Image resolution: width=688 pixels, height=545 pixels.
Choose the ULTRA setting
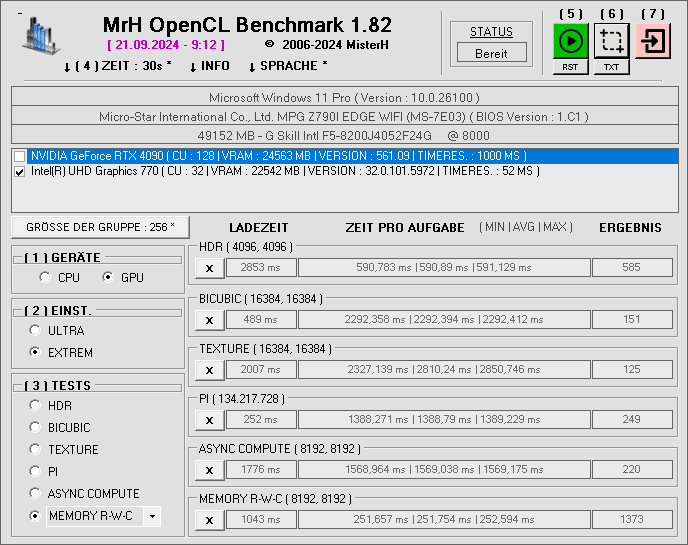(35, 330)
